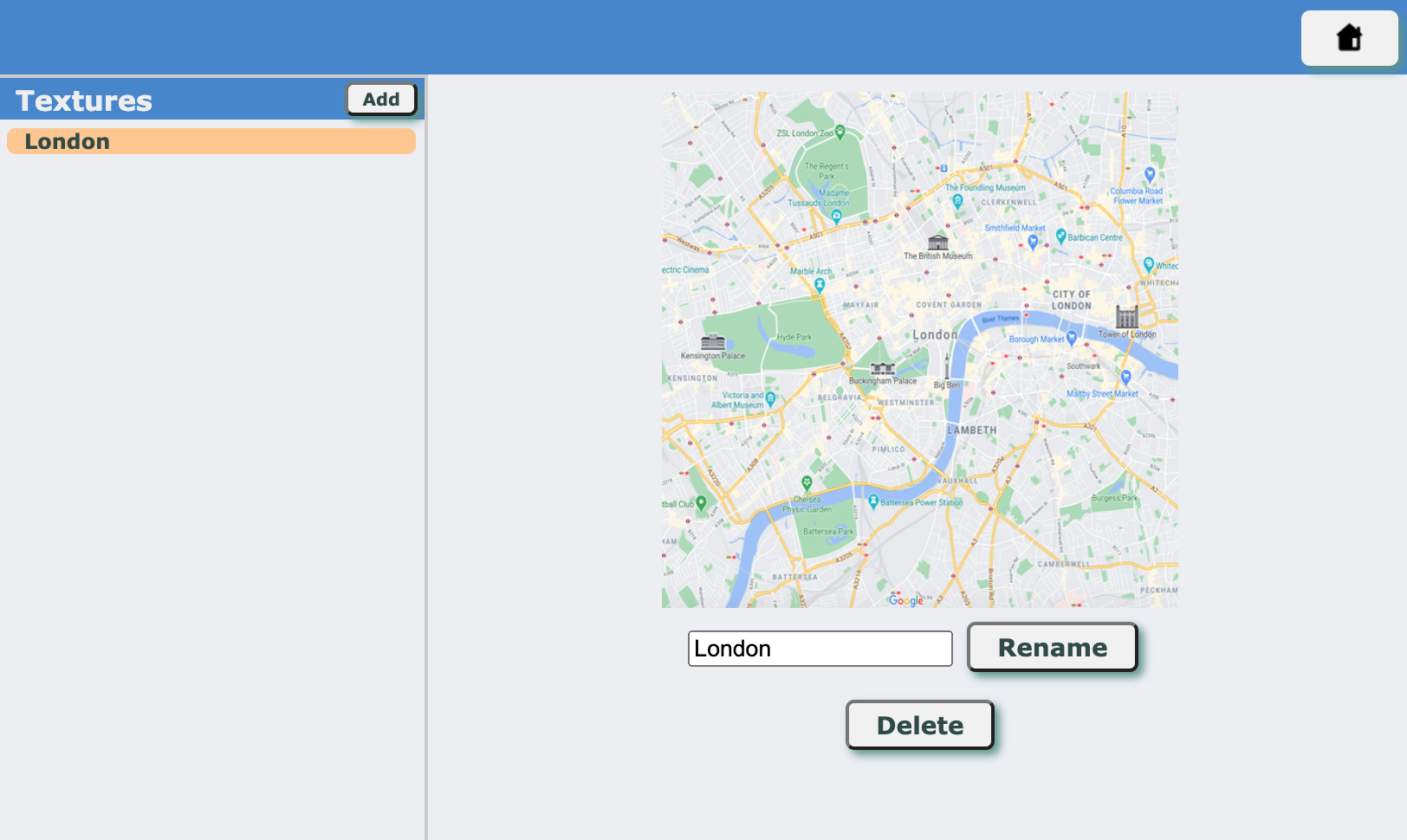Add a new texture

[381, 99]
